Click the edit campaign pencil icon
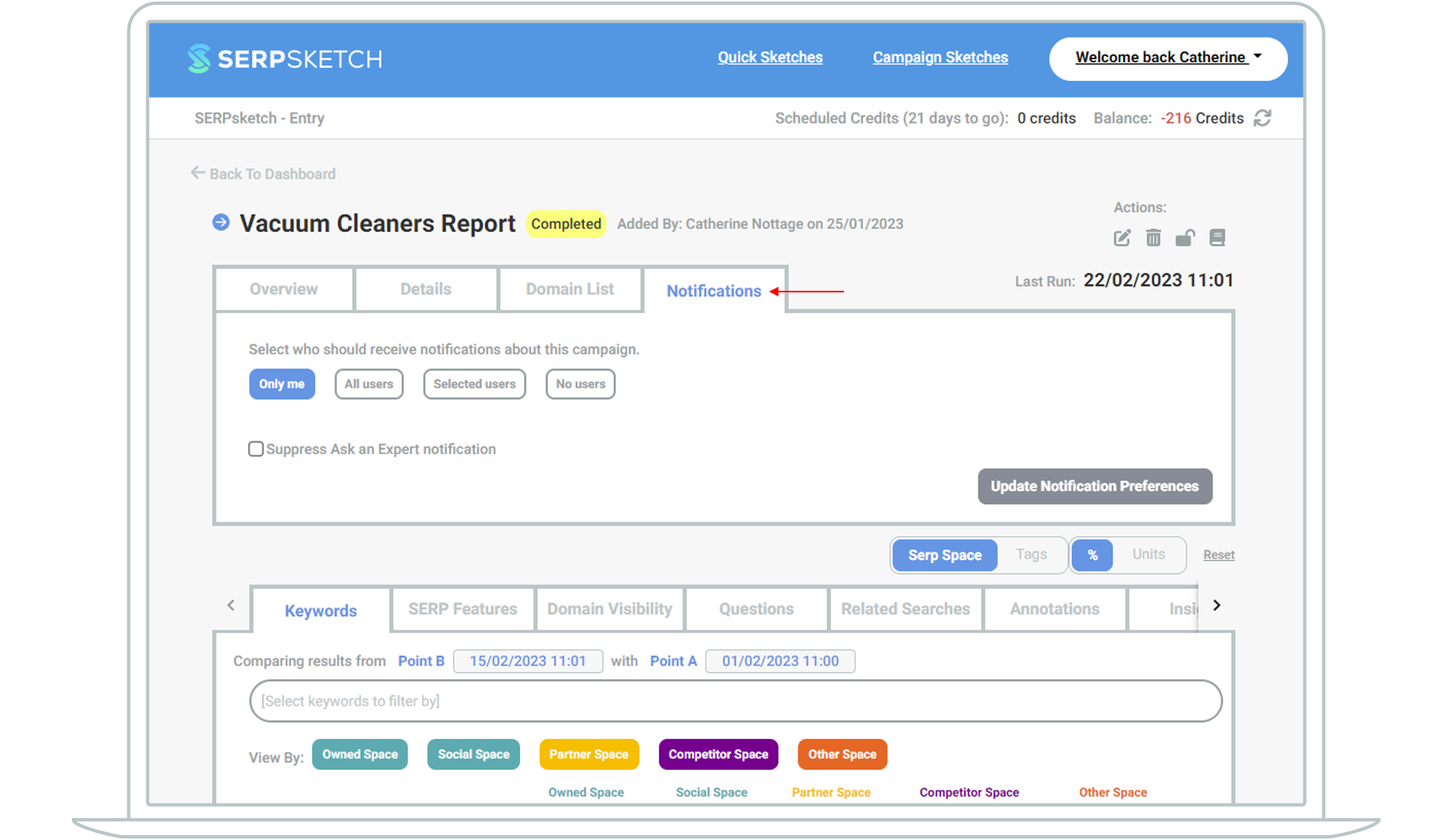Image resolution: width=1454 pixels, height=840 pixels. pos(1122,237)
